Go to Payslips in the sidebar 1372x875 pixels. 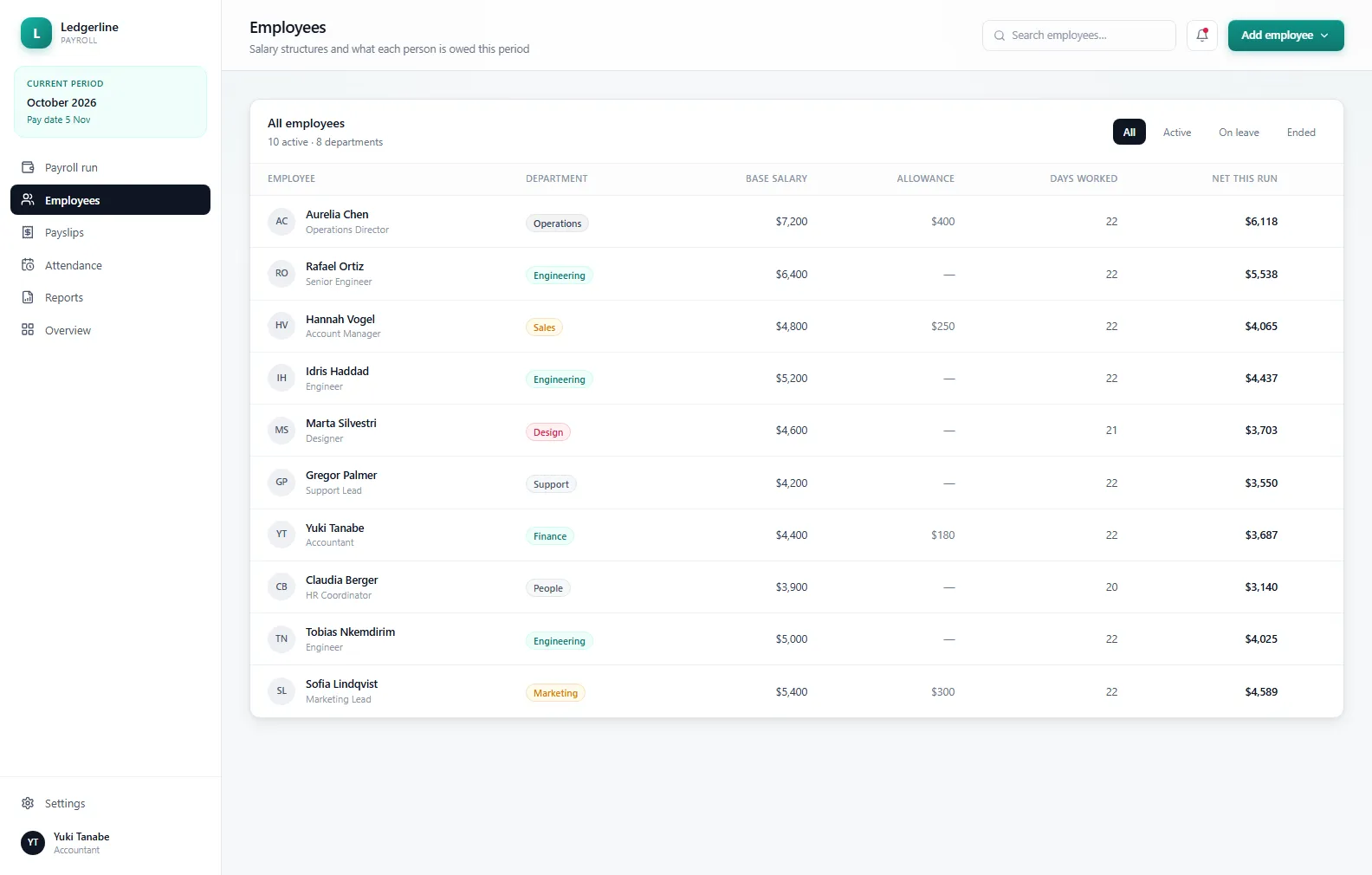[x=110, y=232]
